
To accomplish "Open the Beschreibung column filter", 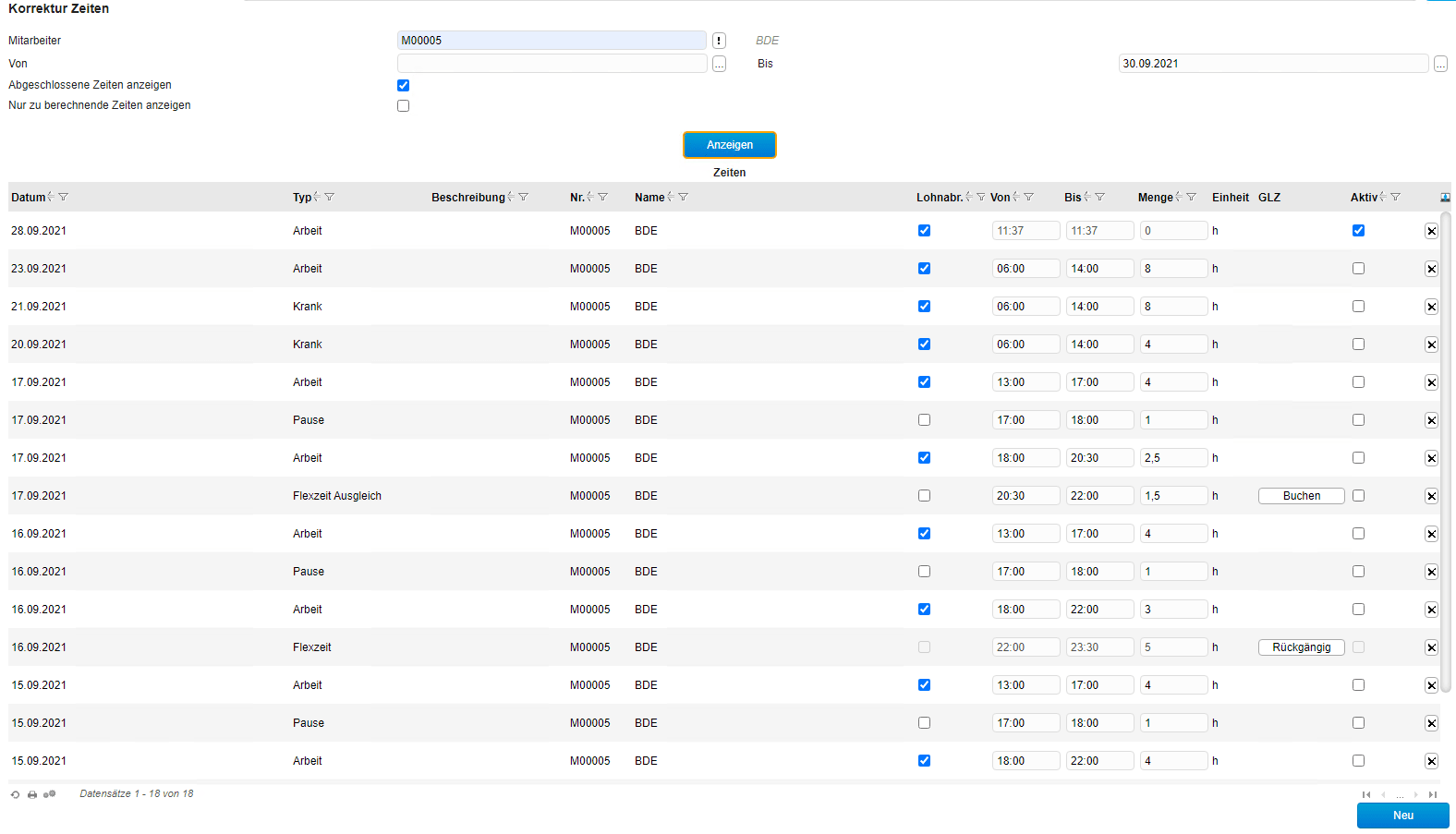I will (523, 197).
